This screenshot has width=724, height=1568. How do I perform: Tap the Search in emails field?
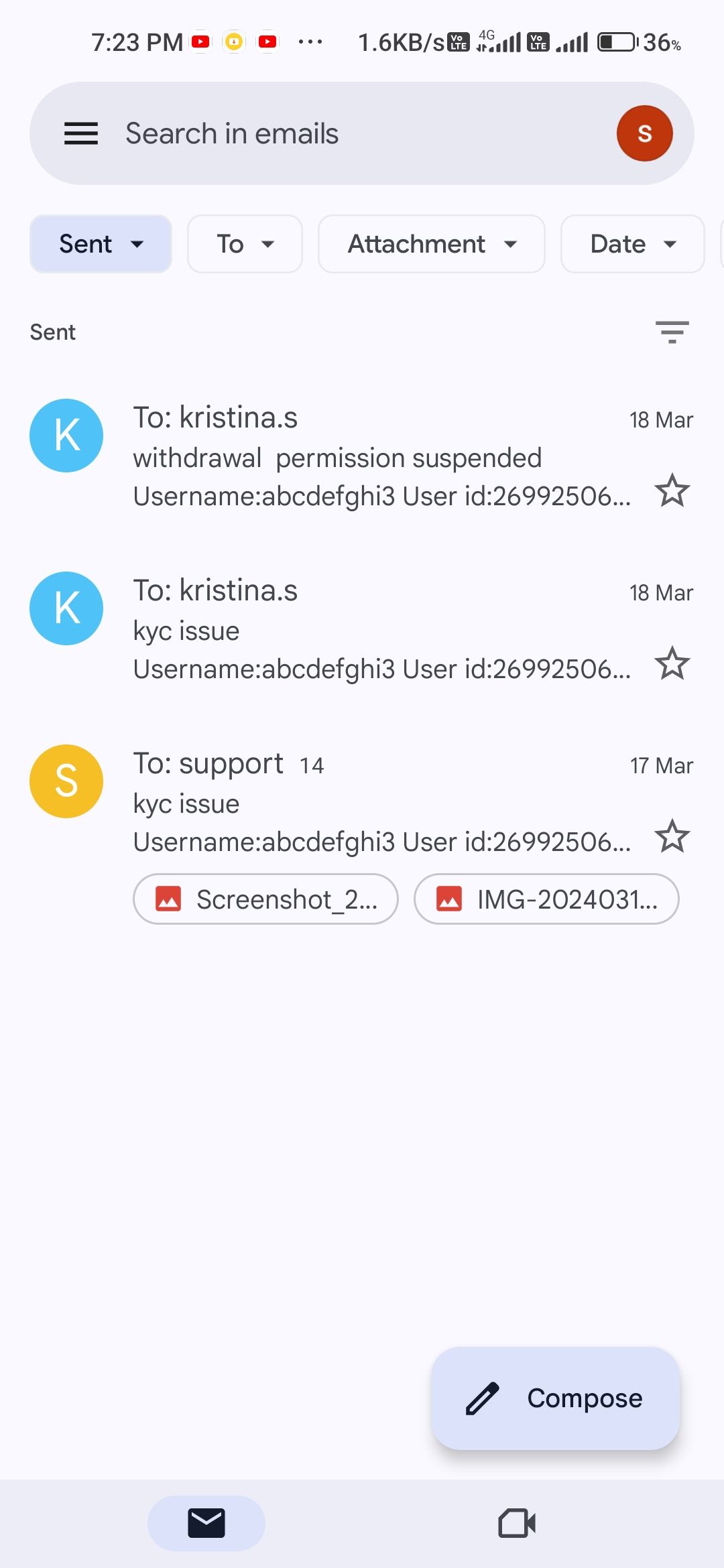pos(335,133)
